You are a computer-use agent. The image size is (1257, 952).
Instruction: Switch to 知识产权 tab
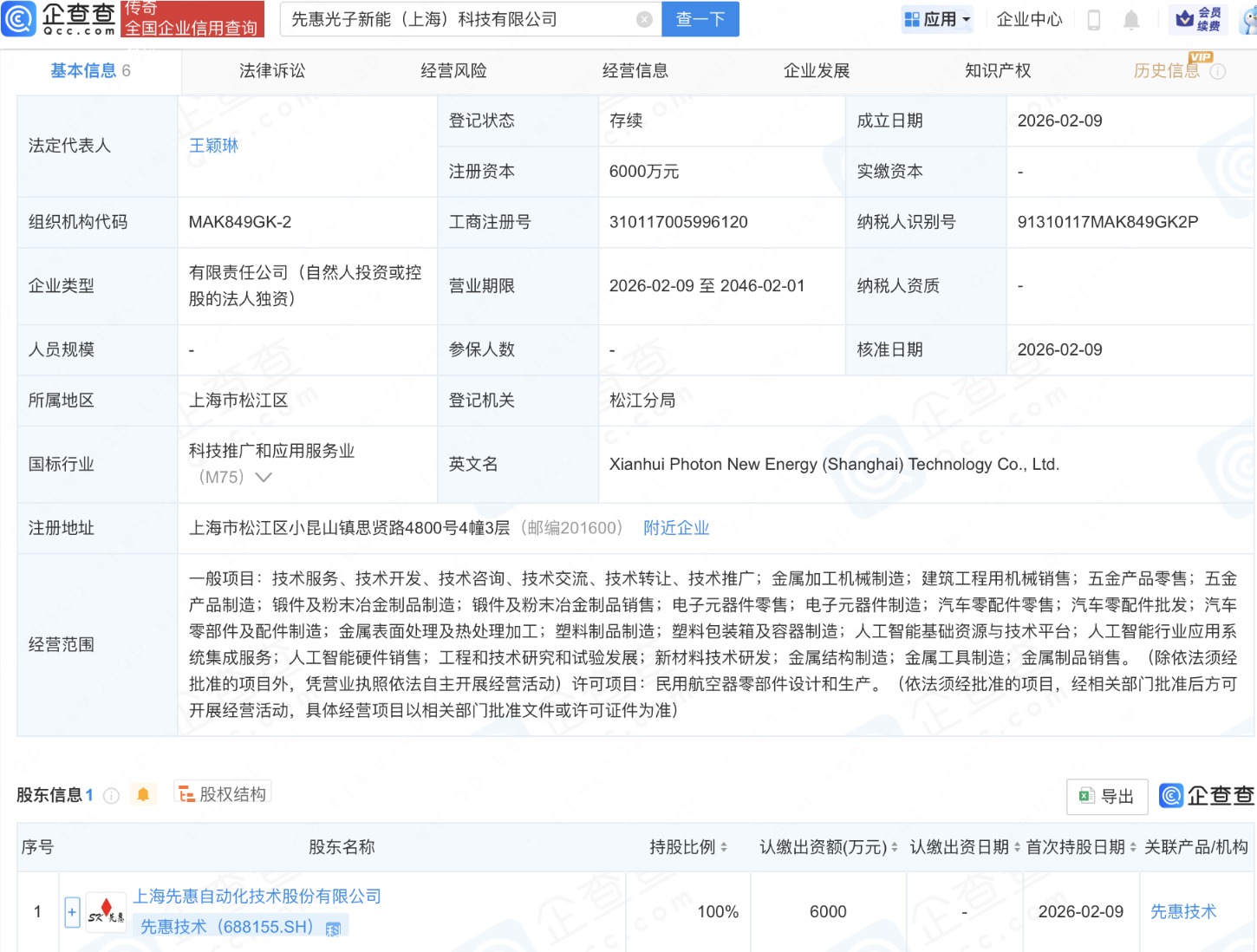tap(998, 71)
